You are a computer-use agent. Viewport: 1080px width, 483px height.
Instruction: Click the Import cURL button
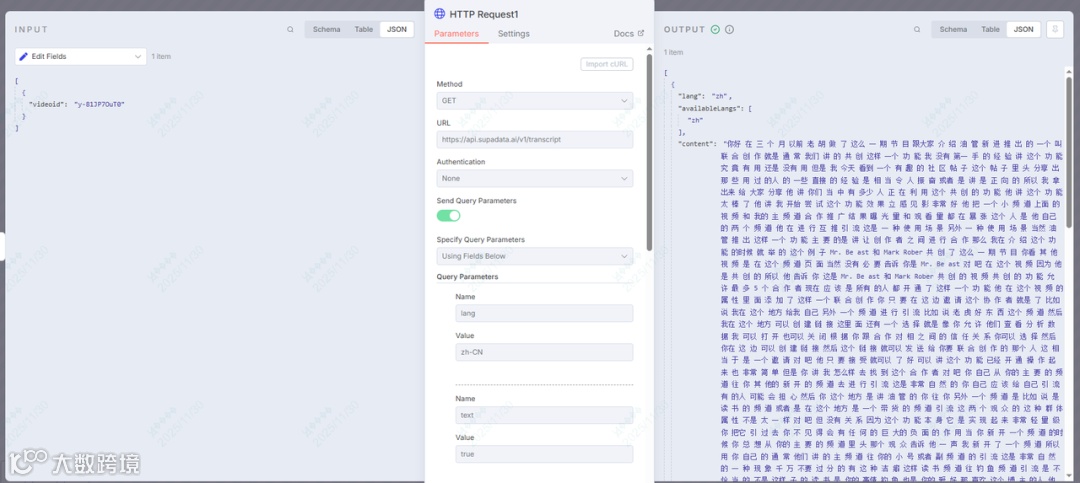point(607,64)
